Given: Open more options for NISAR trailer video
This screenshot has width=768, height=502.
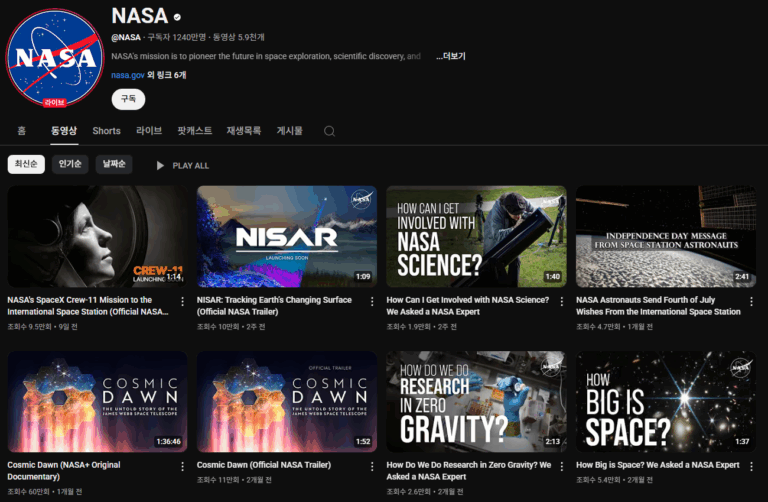Looking at the screenshot, I should pyautogui.click(x=372, y=300).
